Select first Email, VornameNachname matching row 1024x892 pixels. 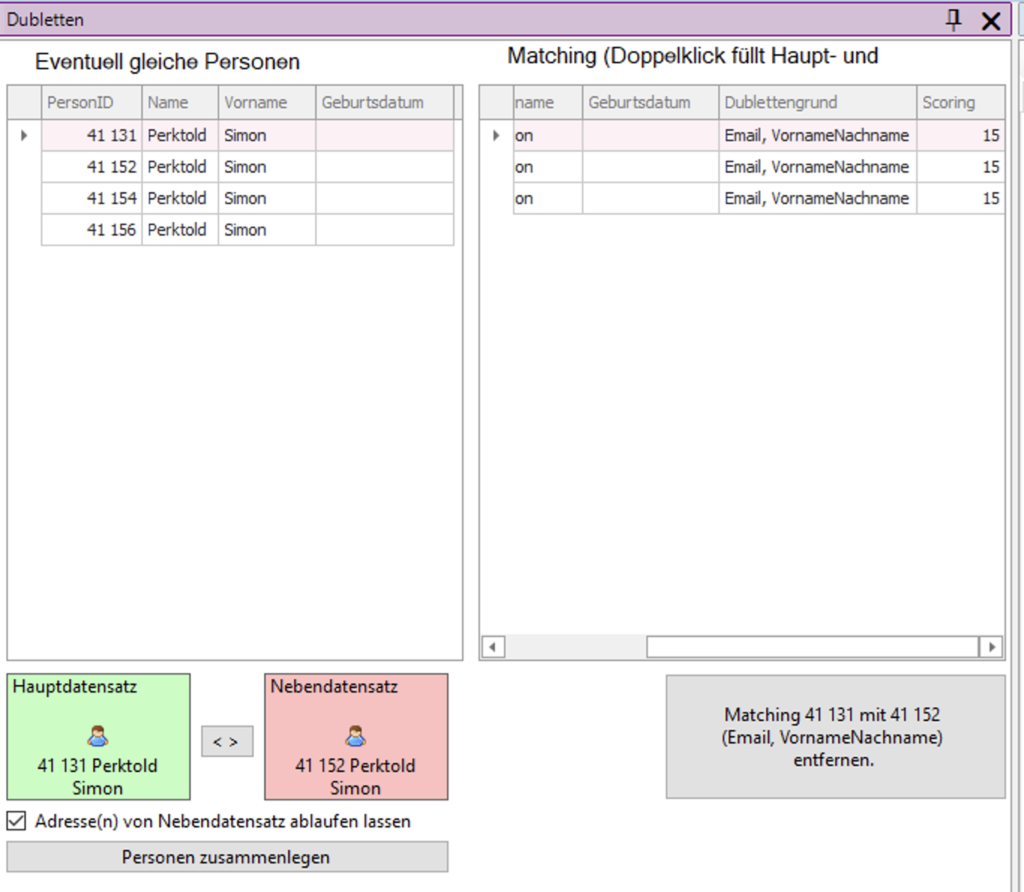click(x=760, y=135)
